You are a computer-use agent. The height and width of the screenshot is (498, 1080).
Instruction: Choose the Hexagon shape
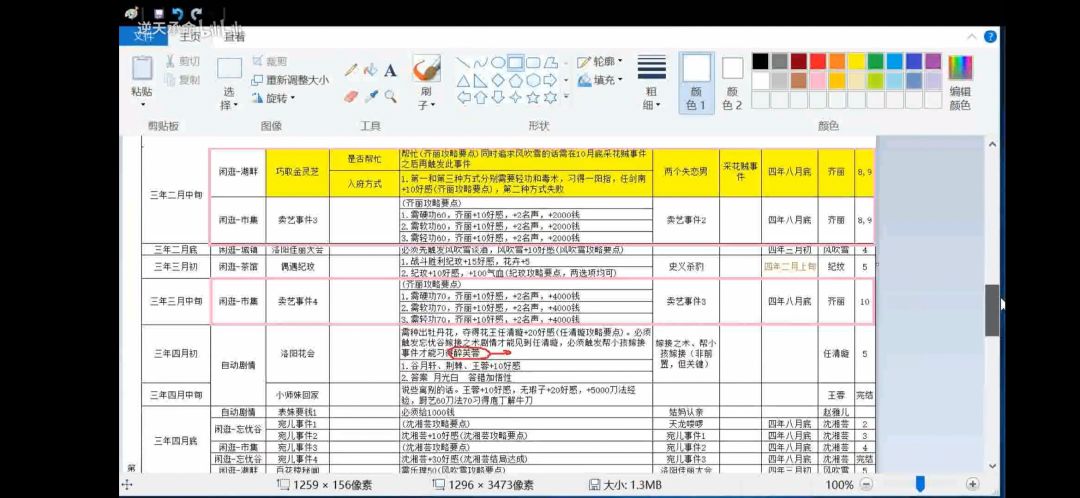point(532,81)
